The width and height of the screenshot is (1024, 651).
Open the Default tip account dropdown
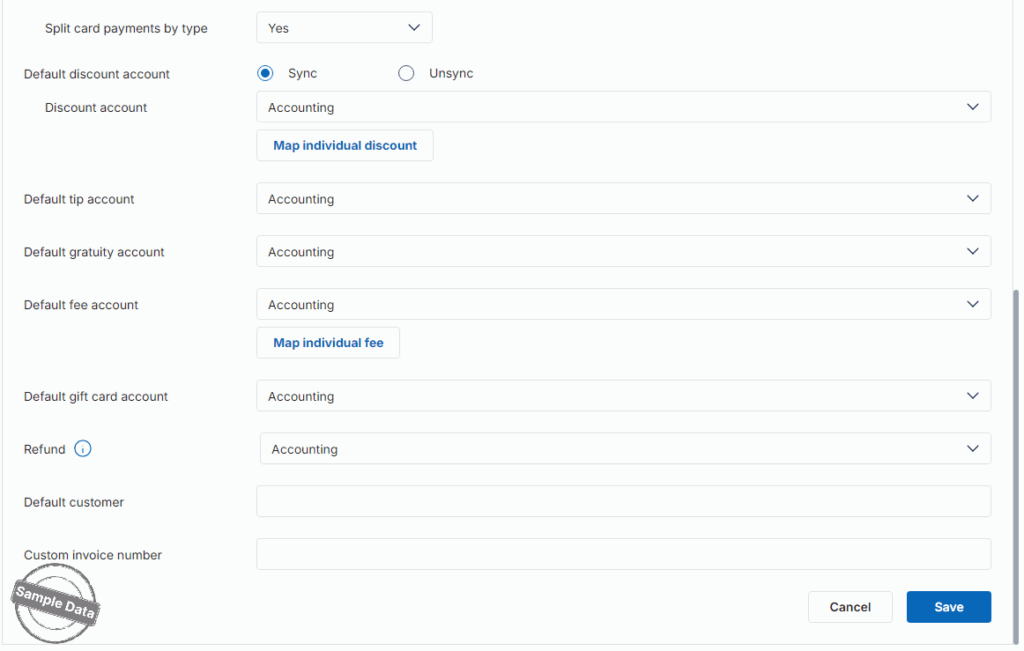[623, 199]
